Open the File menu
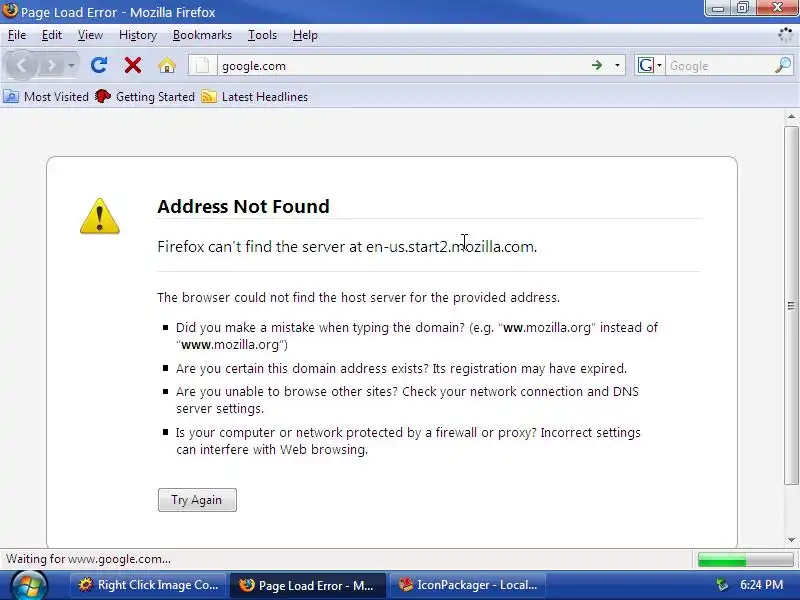 (x=17, y=35)
